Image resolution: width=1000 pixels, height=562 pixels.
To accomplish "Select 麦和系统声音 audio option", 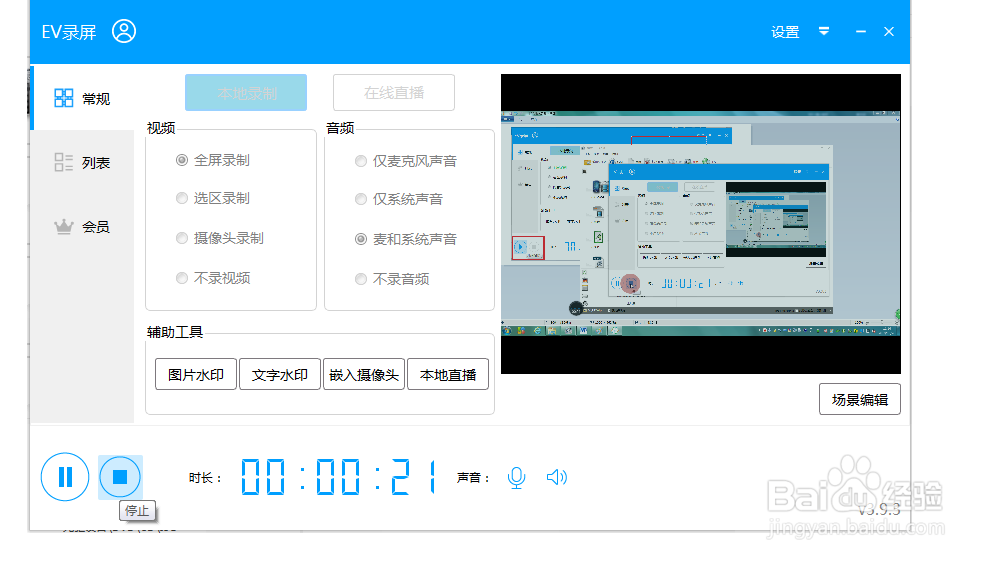I will 406,239.
